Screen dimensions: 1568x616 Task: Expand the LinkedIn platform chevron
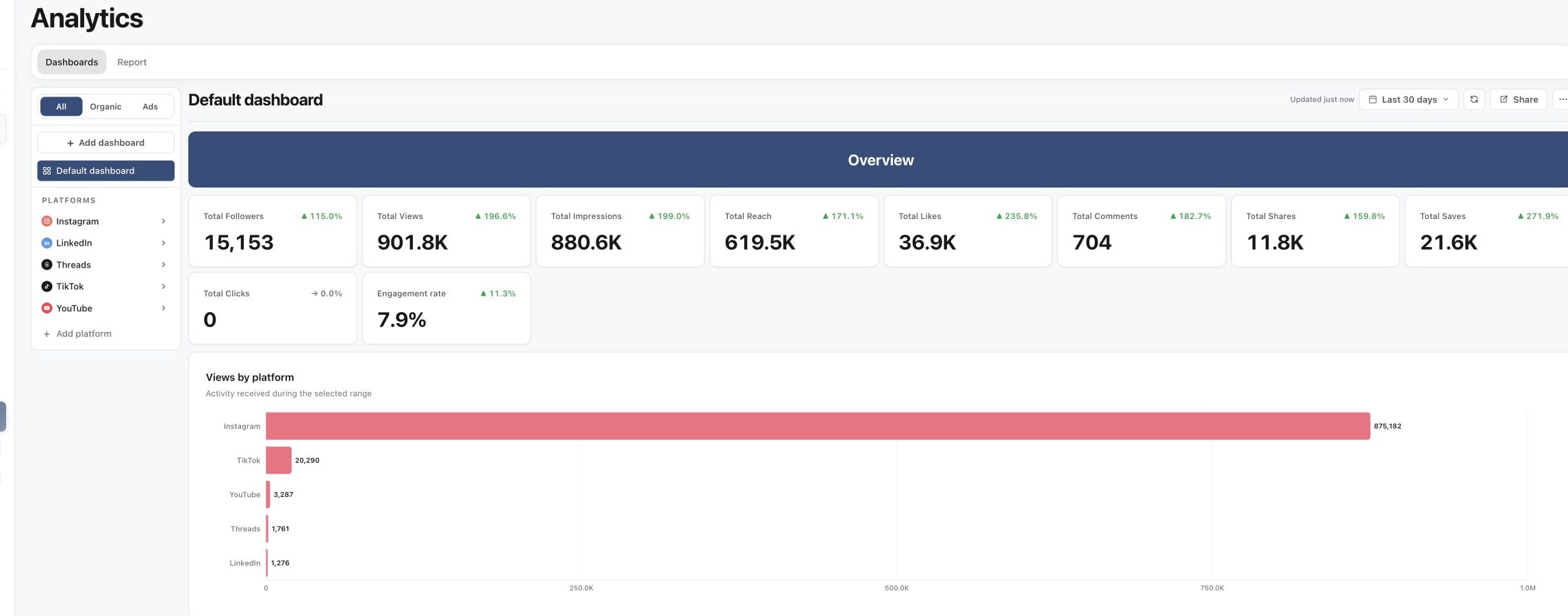pyautogui.click(x=163, y=243)
